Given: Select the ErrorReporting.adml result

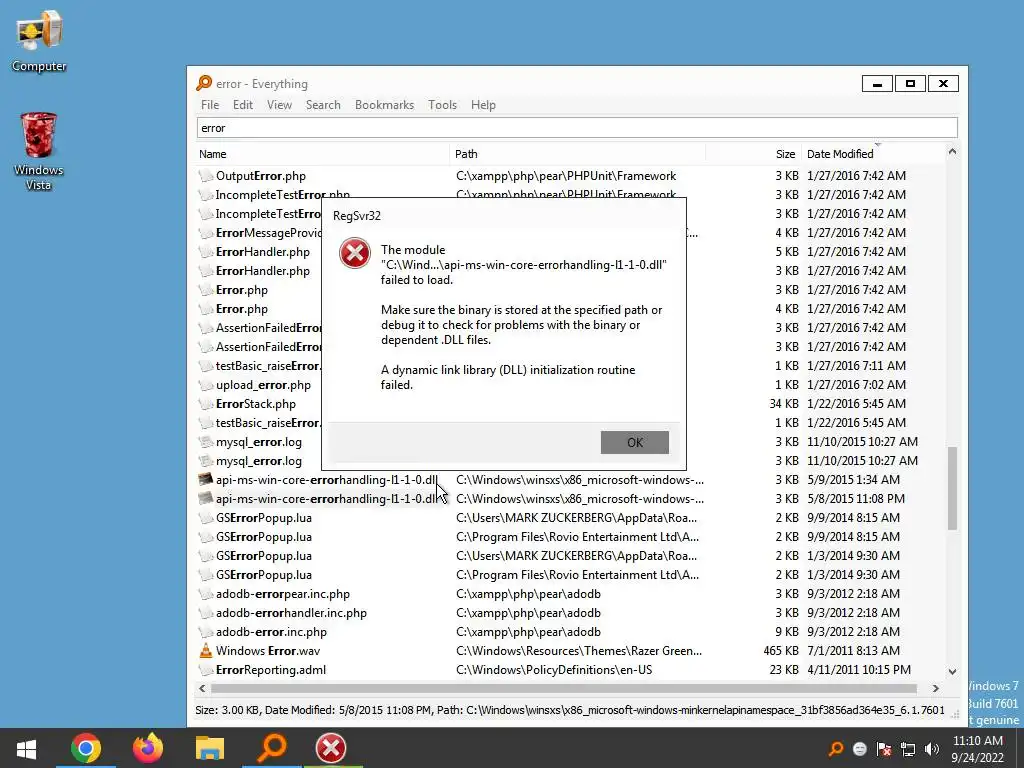Looking at the screenshot, I should [x=270, y=669].
